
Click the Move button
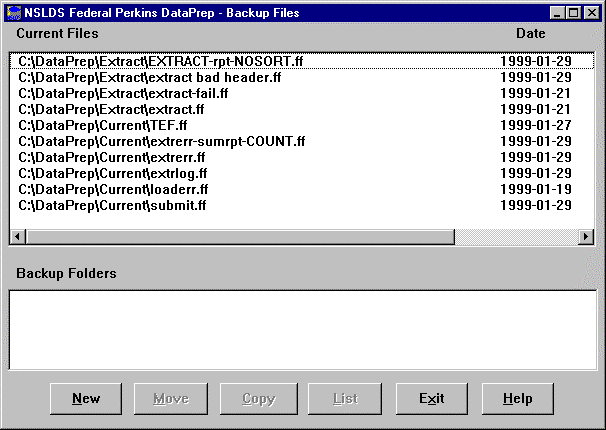171,399
